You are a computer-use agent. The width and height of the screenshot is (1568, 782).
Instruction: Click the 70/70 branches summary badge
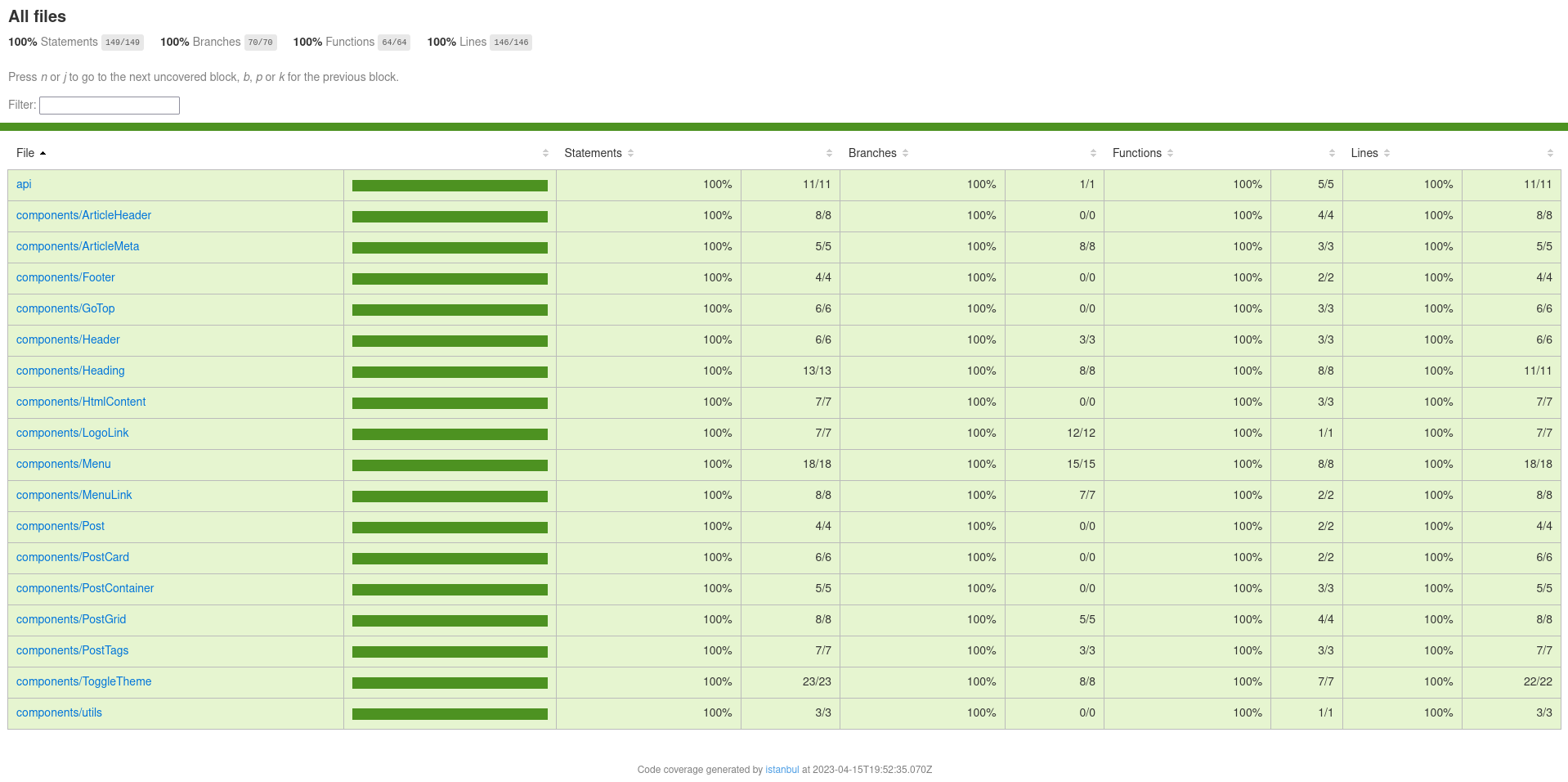[261, 43]
